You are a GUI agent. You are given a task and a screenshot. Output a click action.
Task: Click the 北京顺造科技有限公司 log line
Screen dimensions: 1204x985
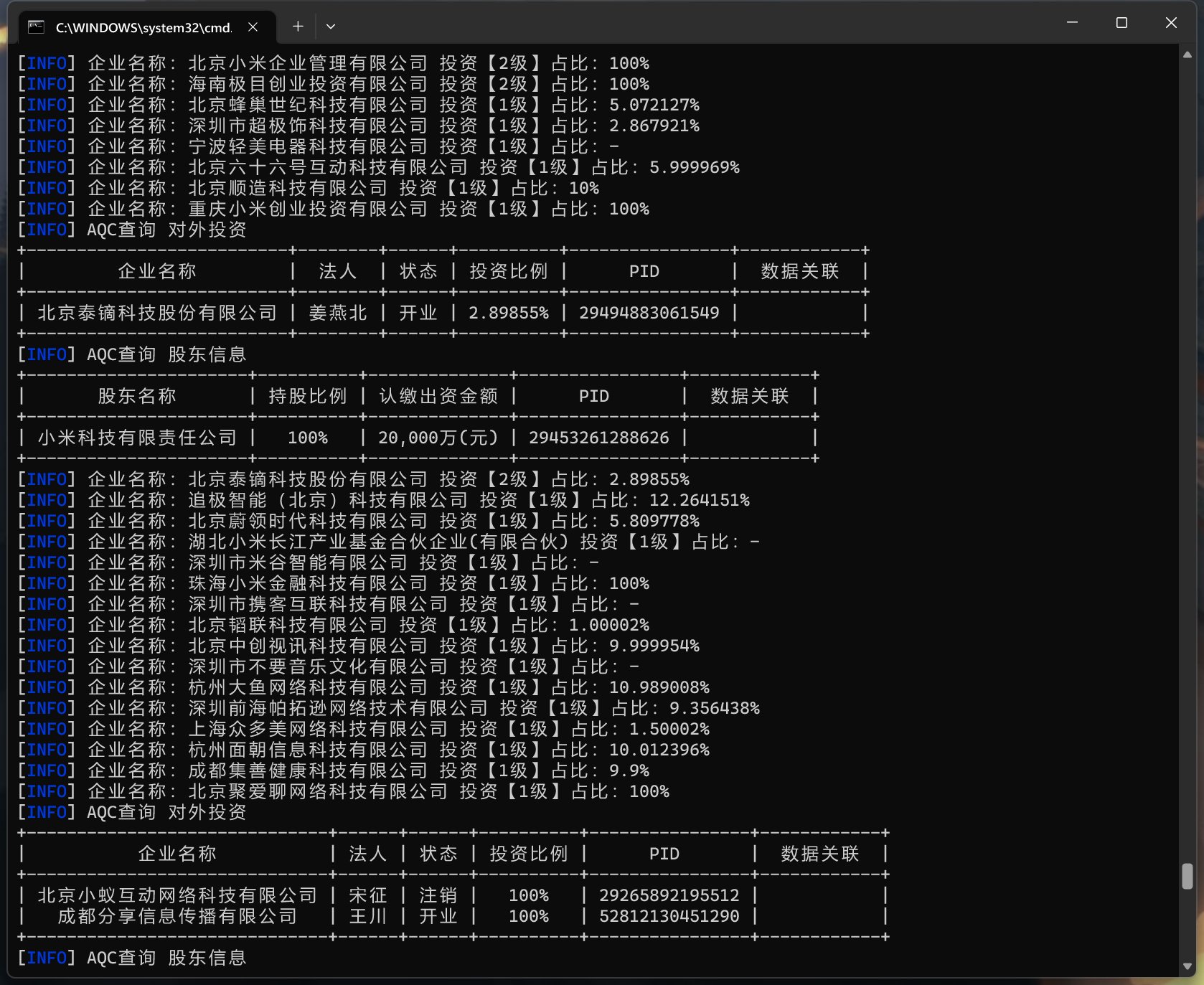point(308,188)
